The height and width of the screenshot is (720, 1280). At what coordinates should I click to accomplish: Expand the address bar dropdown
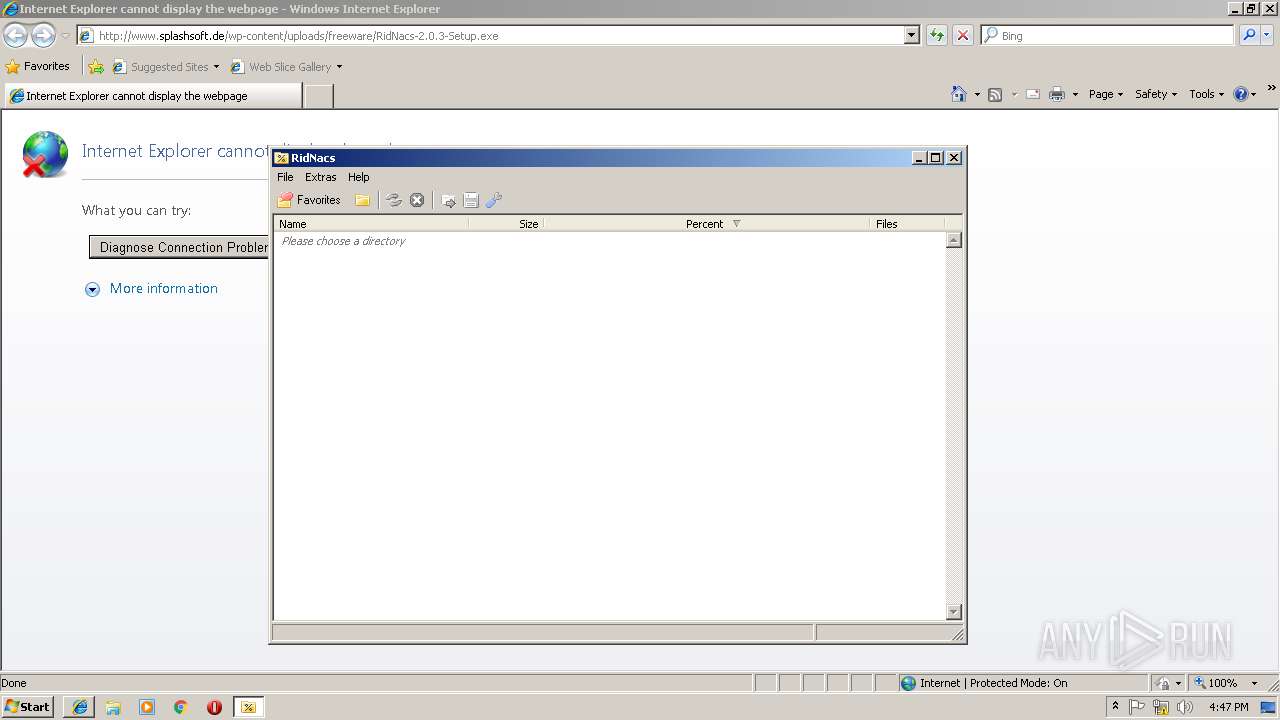[x=911, y=35]
